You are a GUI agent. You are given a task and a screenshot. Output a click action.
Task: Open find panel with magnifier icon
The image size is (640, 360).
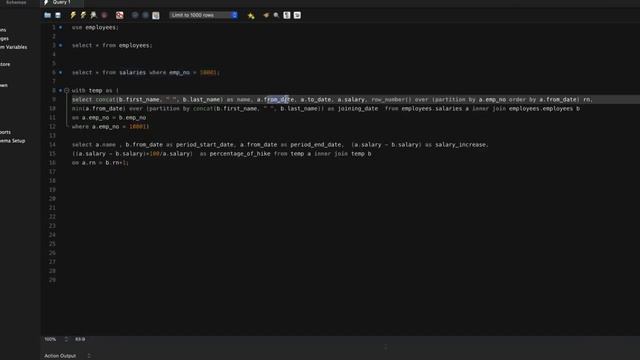pos(276,16)
